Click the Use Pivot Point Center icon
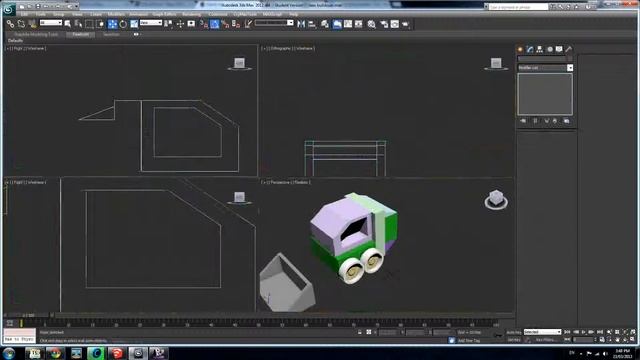Viewport: 640px width, 360px height. 168,24
